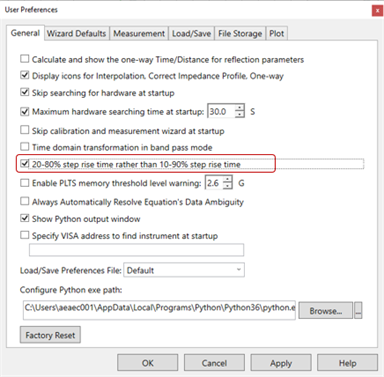The image size is (384, 377).
Task: Enable PLTS memory threshold level warning
Action: [x=25, y=183]
